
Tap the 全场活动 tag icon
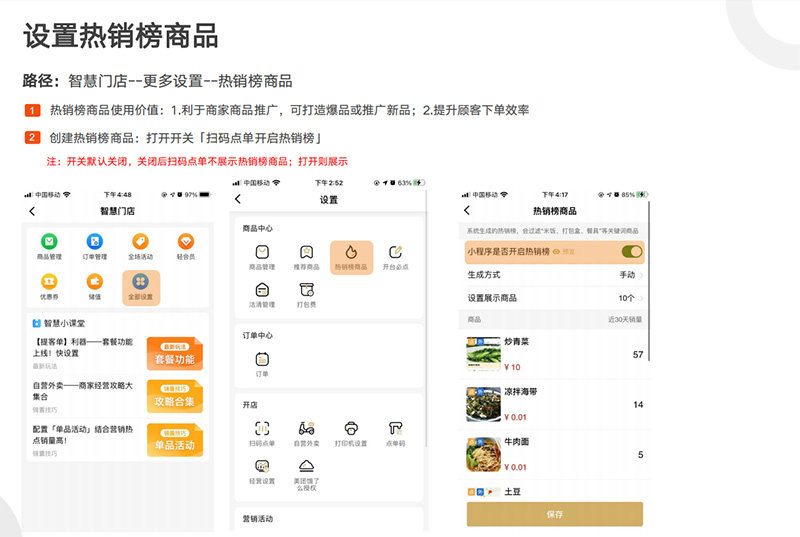click(140, 241)
